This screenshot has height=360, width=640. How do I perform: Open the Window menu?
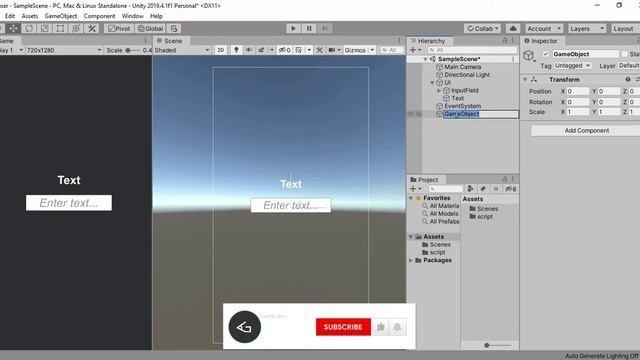133,16
